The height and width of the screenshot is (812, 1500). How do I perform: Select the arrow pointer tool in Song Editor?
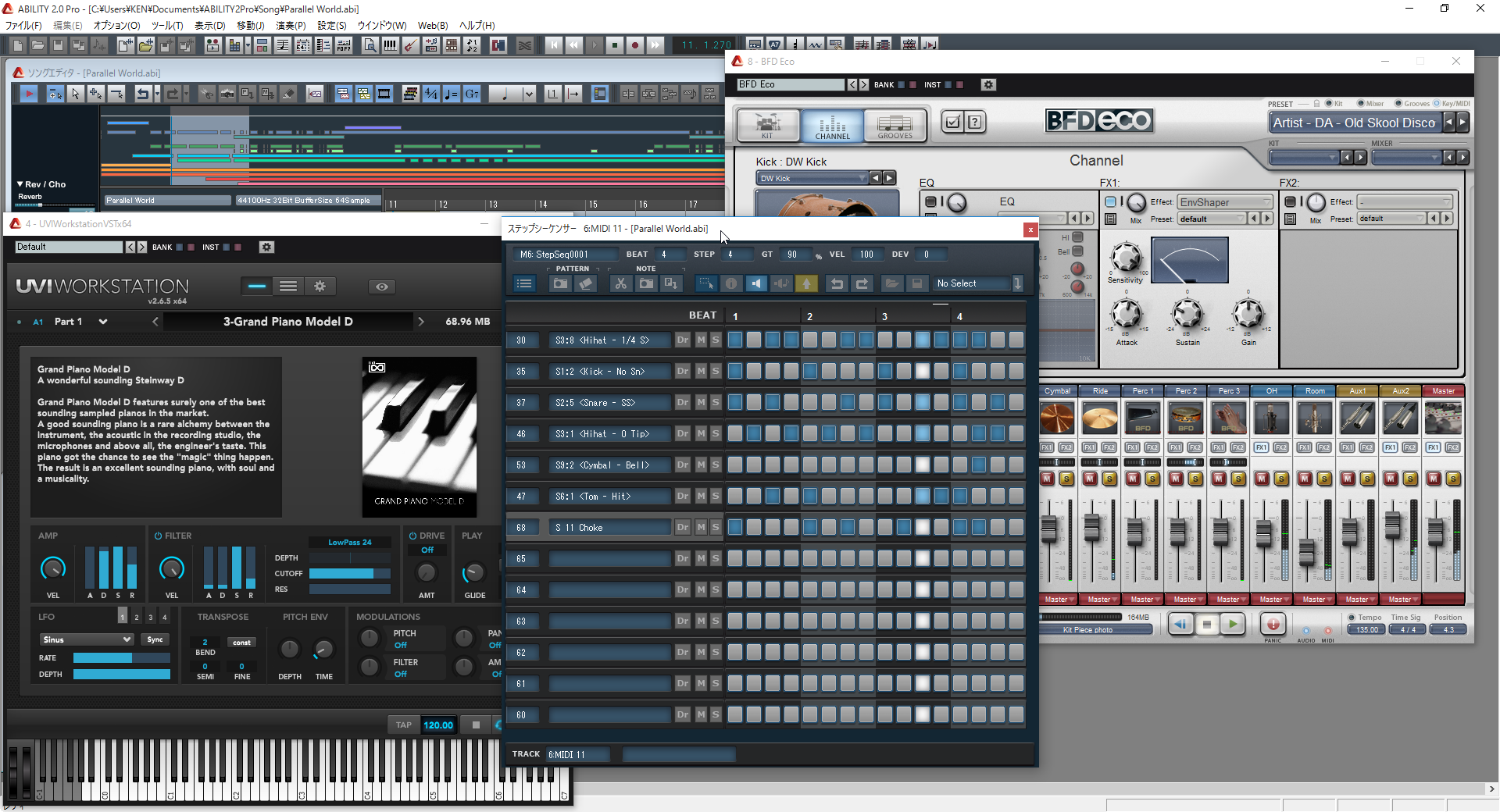75,94
